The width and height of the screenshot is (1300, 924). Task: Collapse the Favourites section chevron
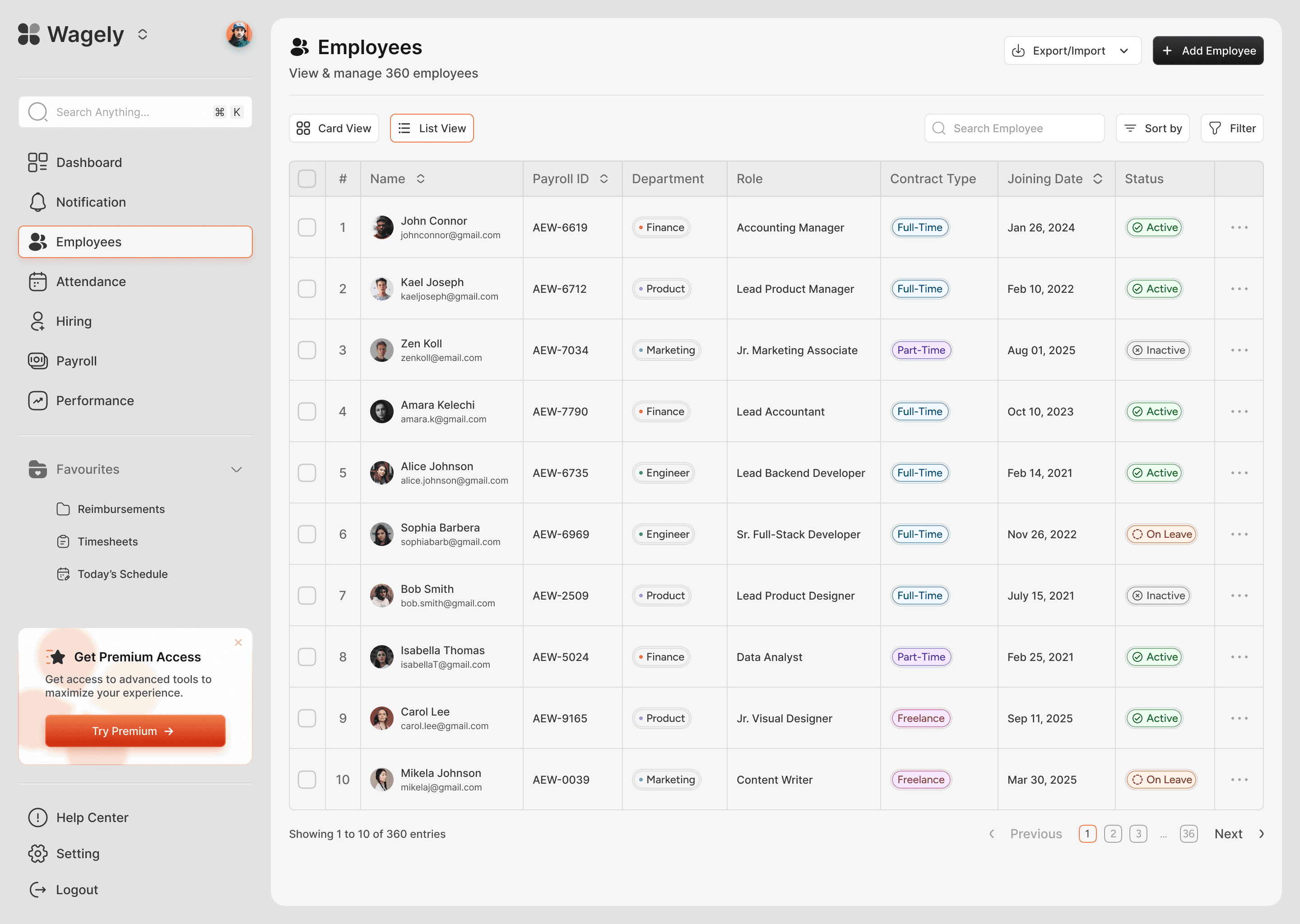click(236, 469)
